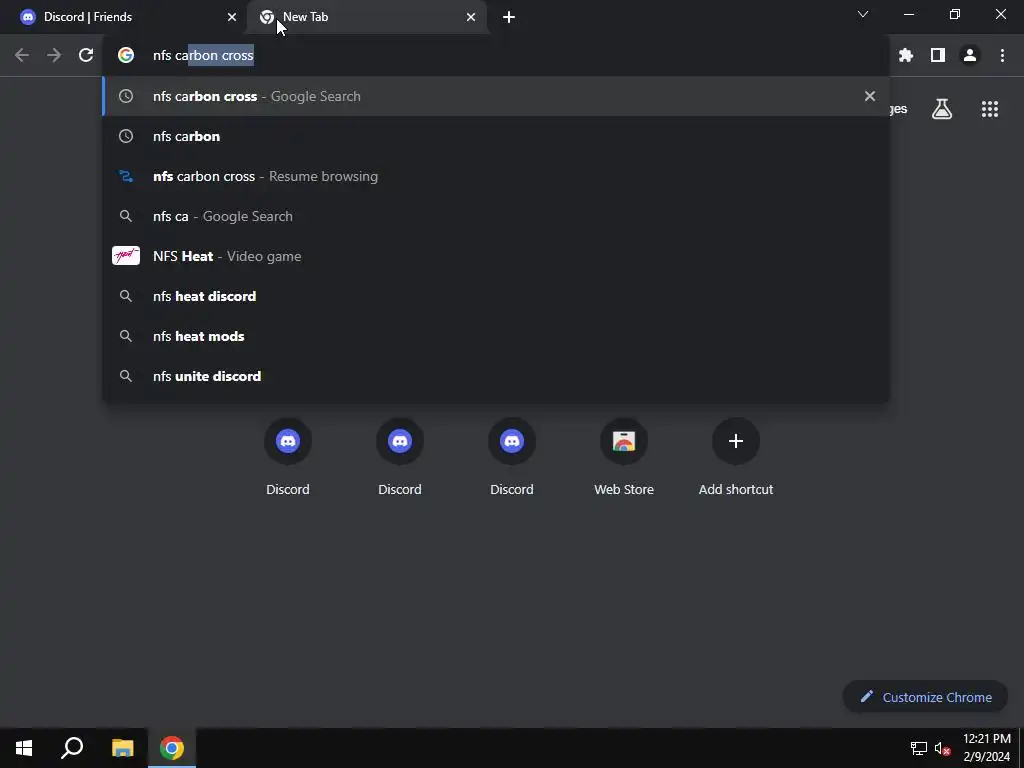Open the Windows Start menu
This screenshot has width=1024, height=768.
(x=24, y=748)
